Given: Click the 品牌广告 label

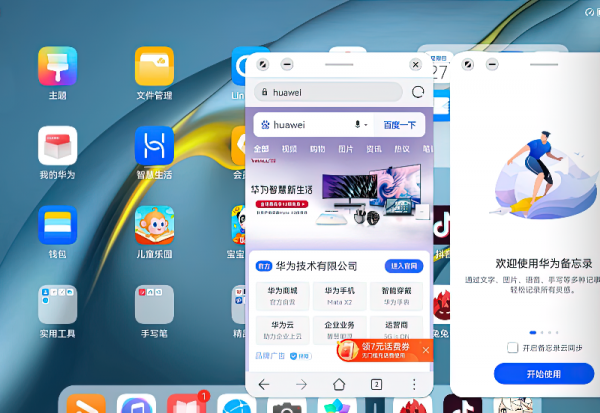Looking at the screenshot, I should click(x=270, y=356).
